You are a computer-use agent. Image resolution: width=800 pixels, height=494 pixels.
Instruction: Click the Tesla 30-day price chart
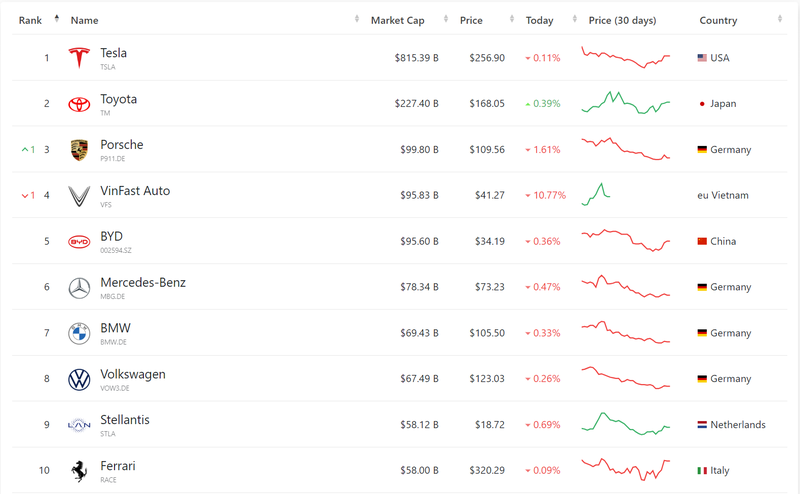click(626, 57)
